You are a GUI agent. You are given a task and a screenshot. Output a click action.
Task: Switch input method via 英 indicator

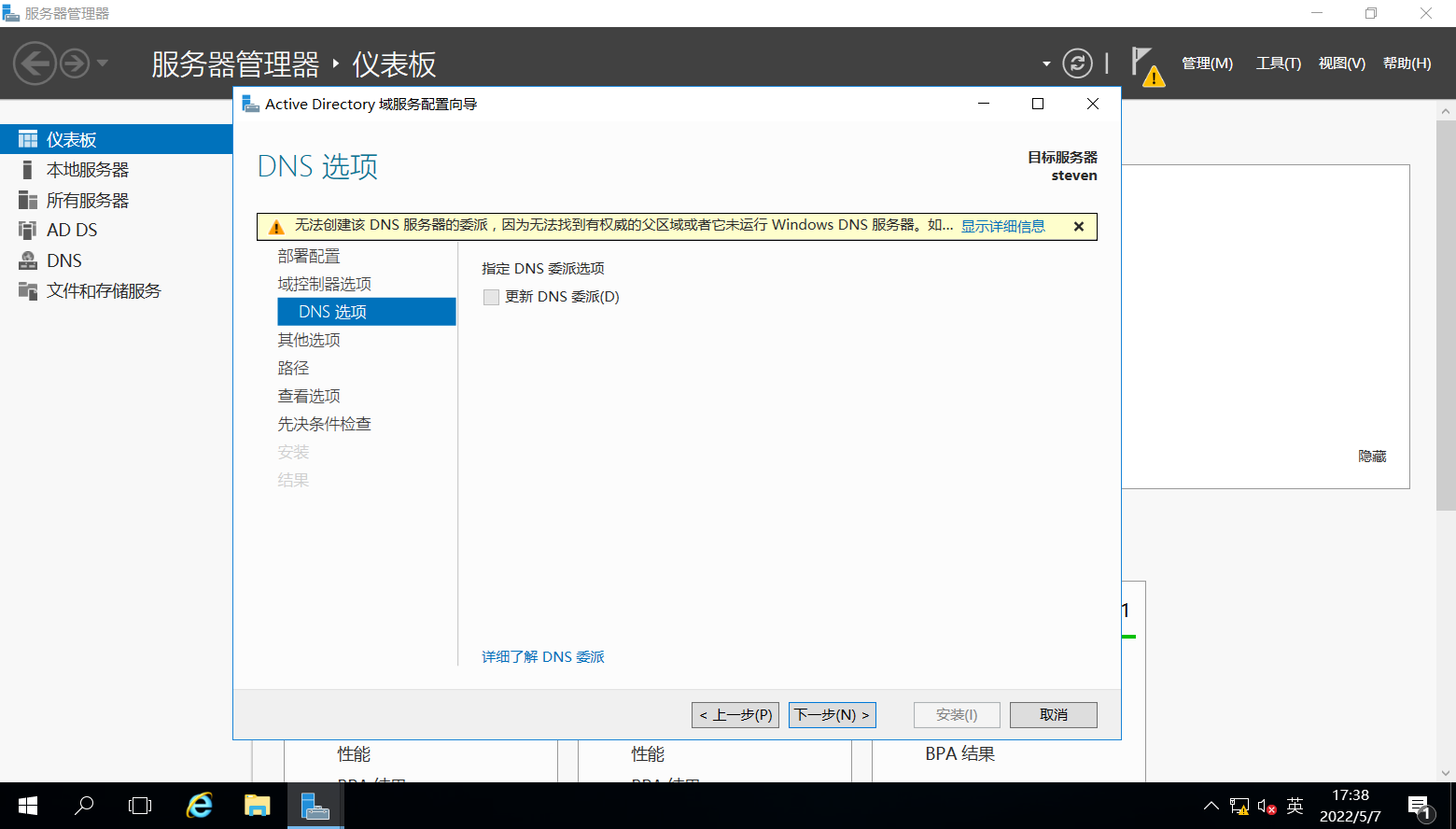pos(1295,806)
